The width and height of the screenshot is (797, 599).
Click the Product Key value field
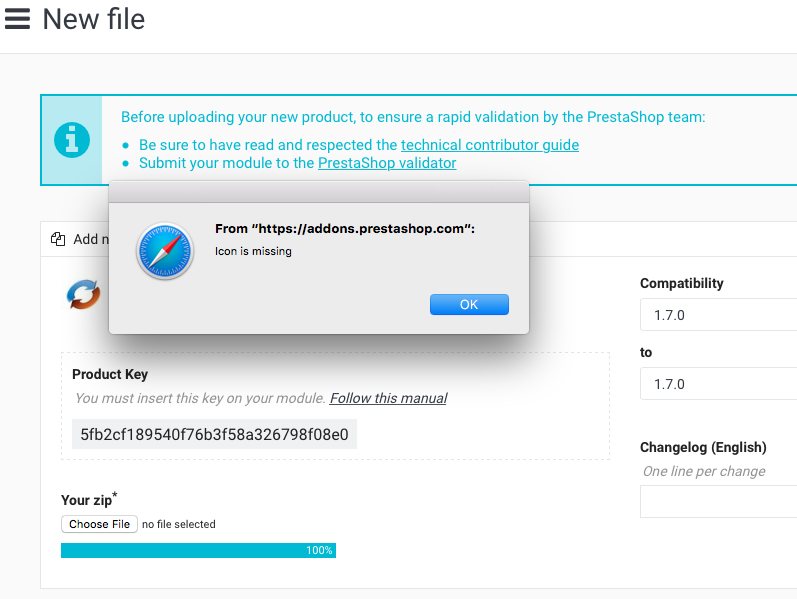click(x=215, y=434)
